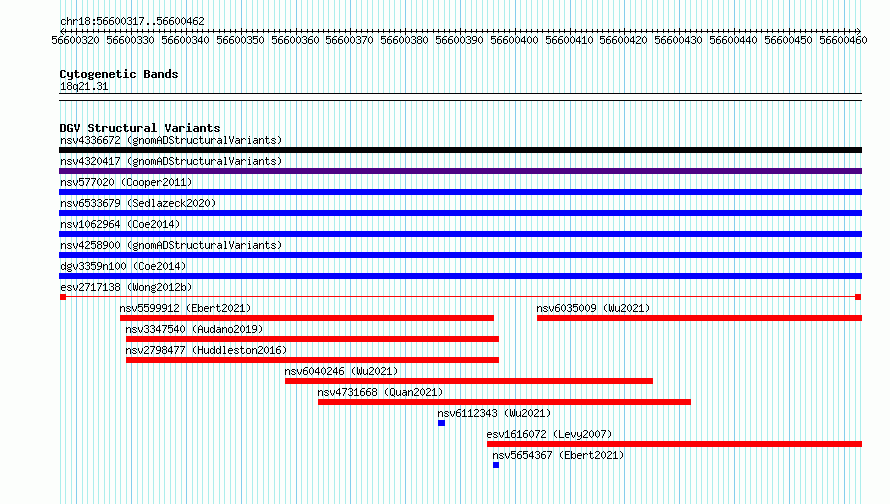Image resolution: width=890 pixels, height=504 pixels.
Task: Click the right red endpoint of esv2717138
Action: pyautogui.click(x=858, y=297)
